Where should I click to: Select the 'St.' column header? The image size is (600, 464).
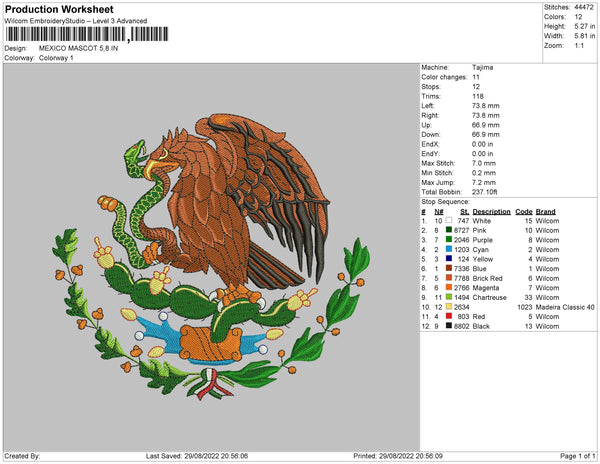pyautogui.click(x=465, y=212)
